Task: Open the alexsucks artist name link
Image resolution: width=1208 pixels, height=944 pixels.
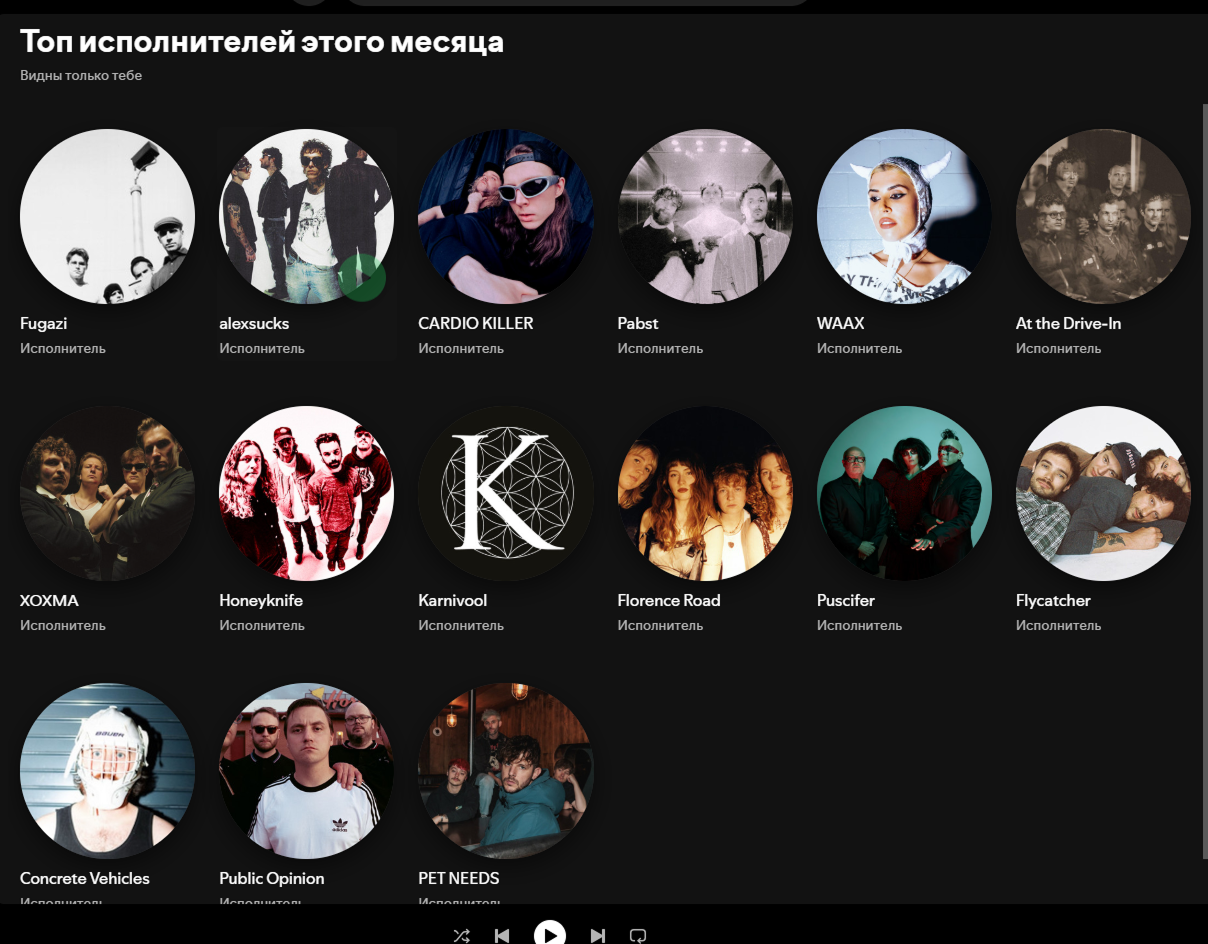Action: [x=254, y=323]
